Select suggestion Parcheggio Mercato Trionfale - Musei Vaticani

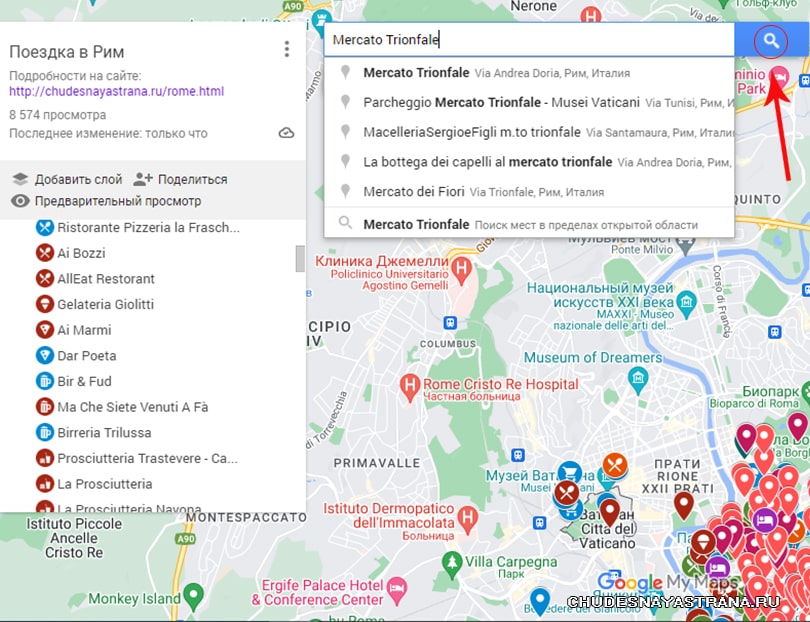tap(529, 102)
